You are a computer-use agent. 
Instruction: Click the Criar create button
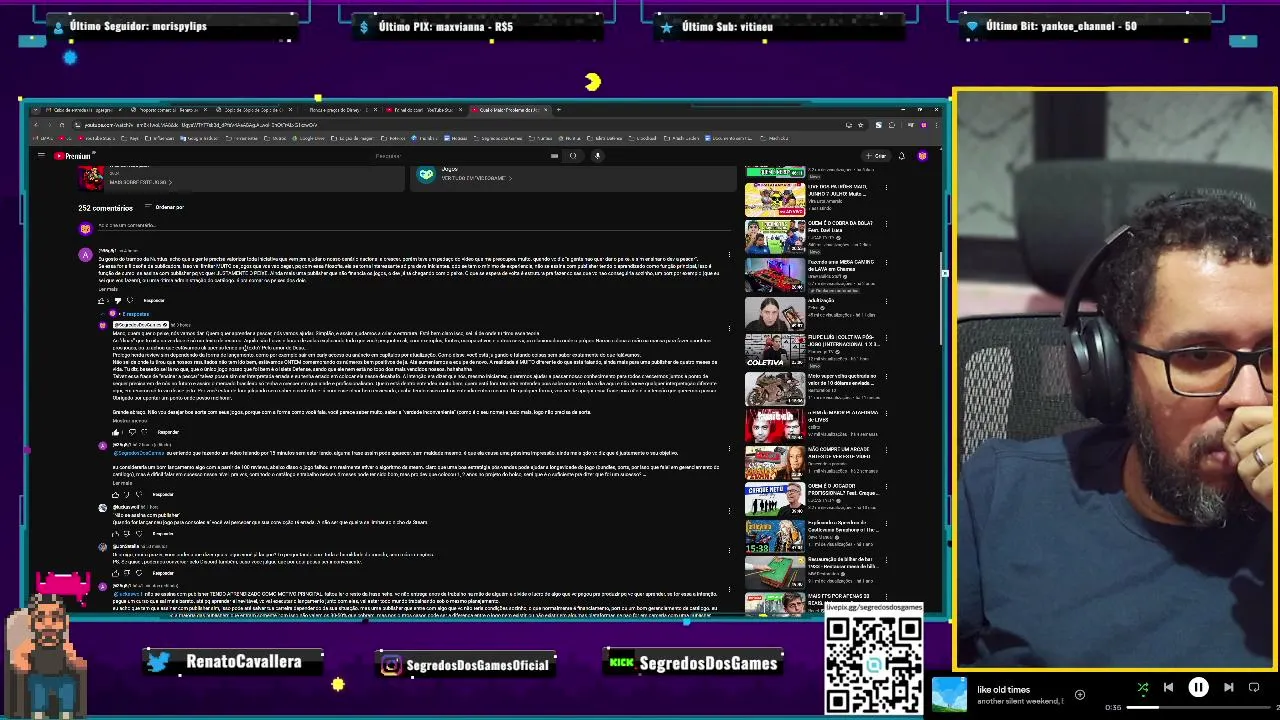click(876, 156)
